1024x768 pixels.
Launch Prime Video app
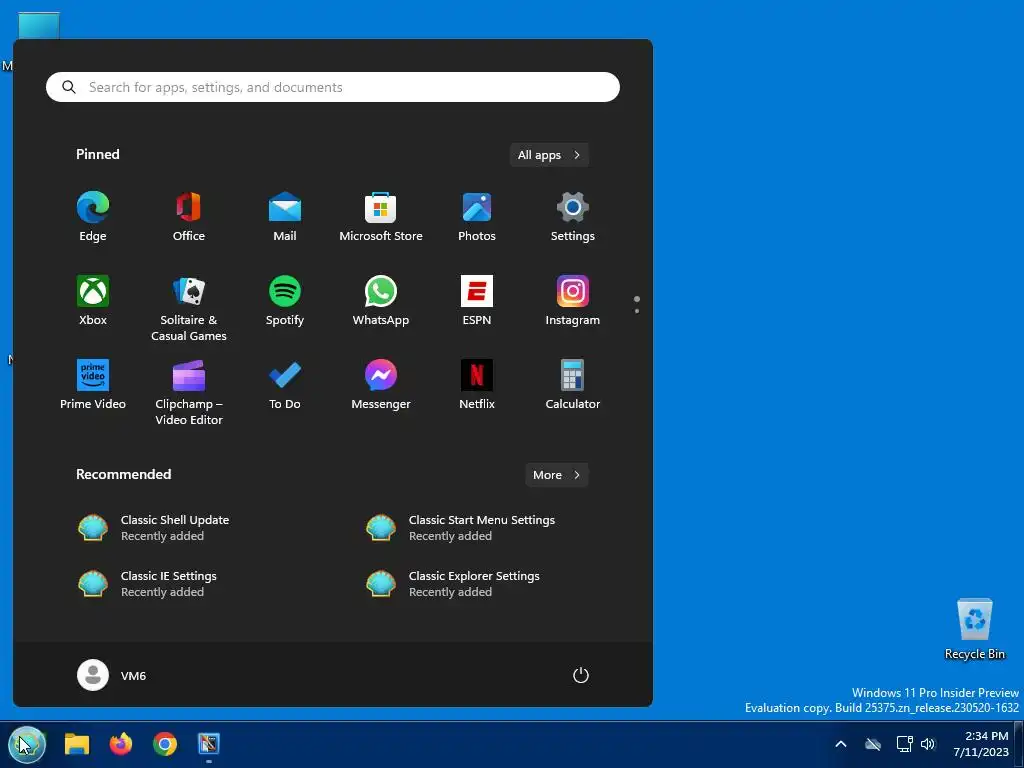(93, 385)
